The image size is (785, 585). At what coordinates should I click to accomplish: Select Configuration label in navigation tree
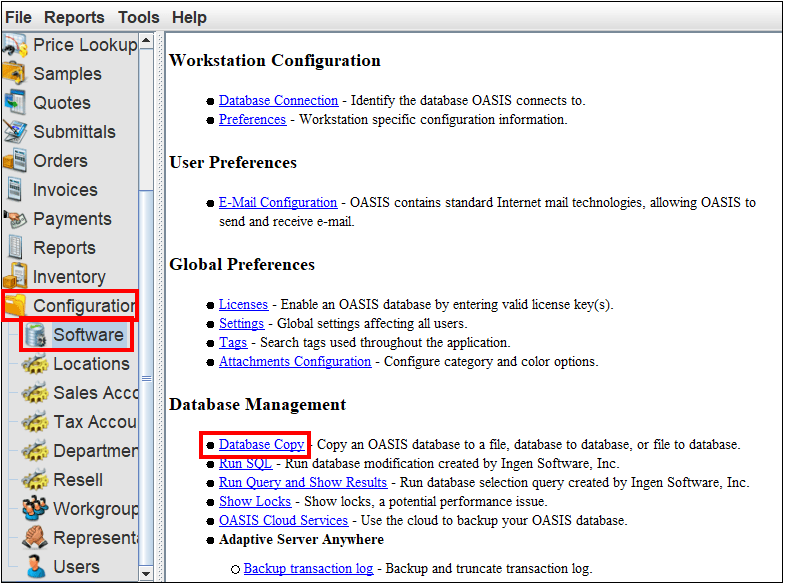[x=85, y=306]
